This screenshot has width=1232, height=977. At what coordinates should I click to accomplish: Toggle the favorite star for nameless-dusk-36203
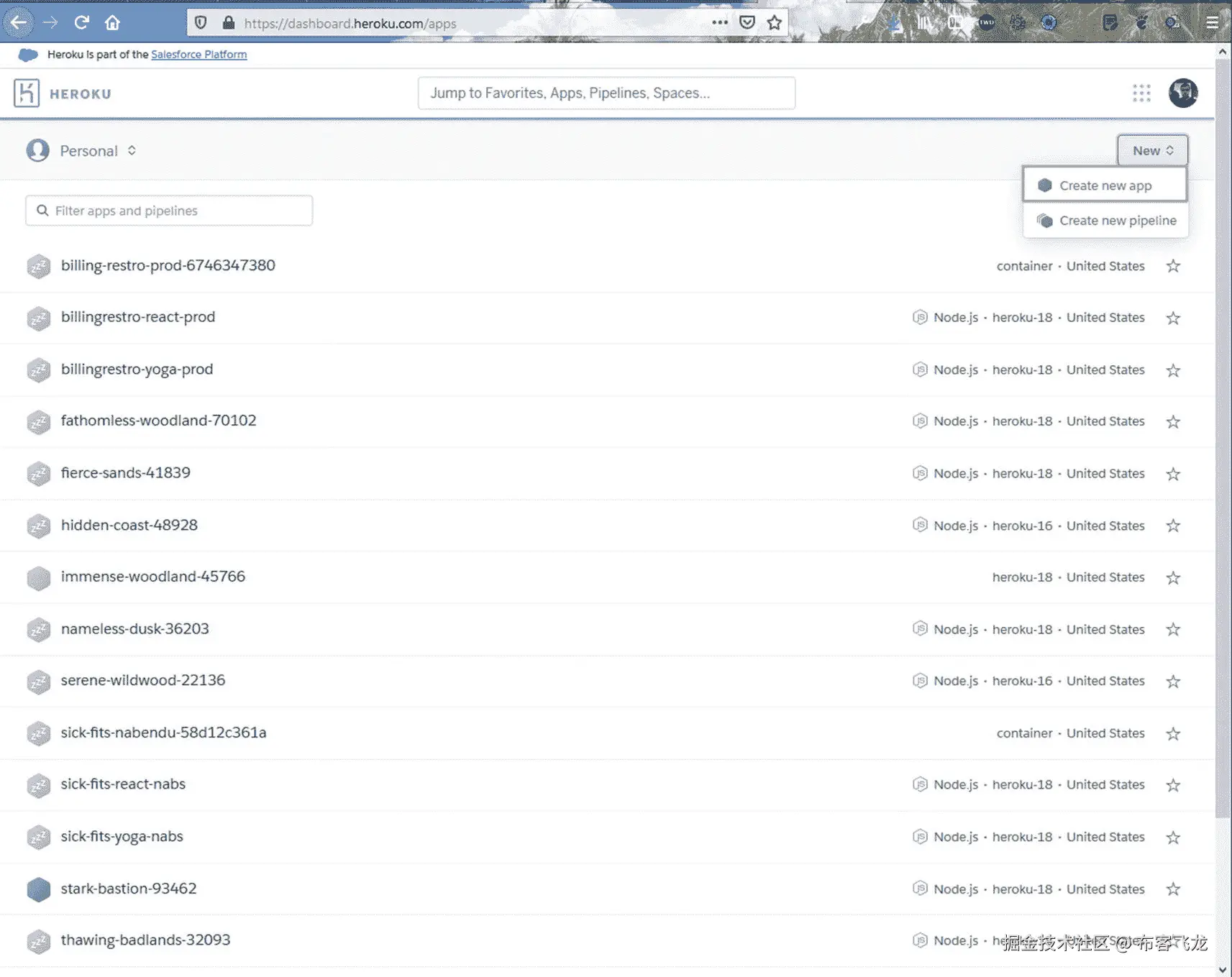(1173, 630)
